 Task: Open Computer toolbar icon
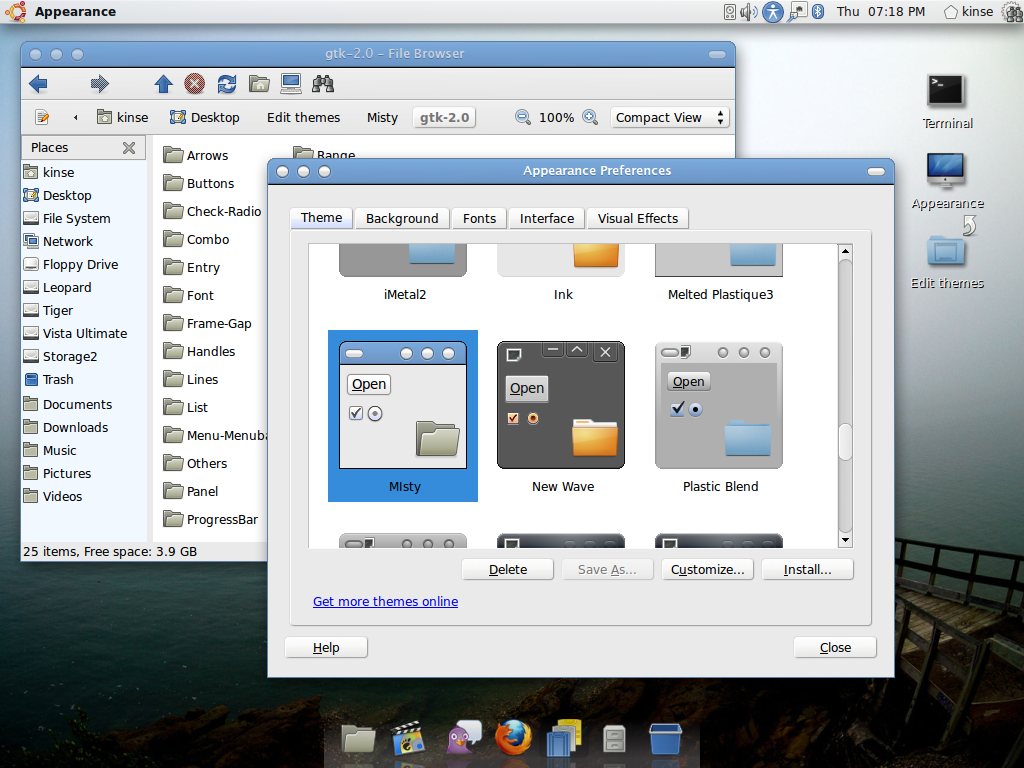click(x=291, y=84)
